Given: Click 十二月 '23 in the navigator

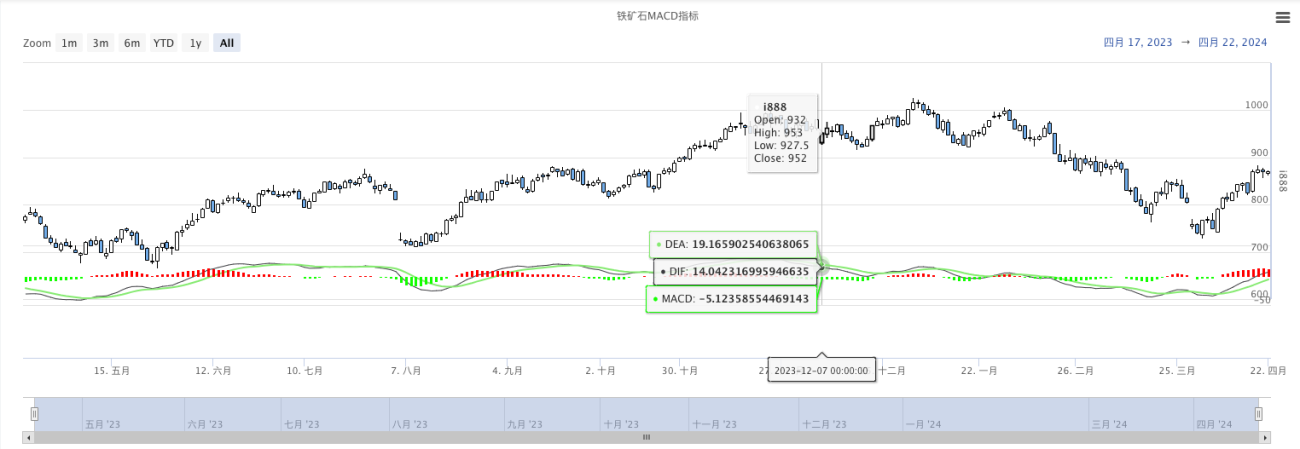Looking at the screenshot, I should point(824,425).
